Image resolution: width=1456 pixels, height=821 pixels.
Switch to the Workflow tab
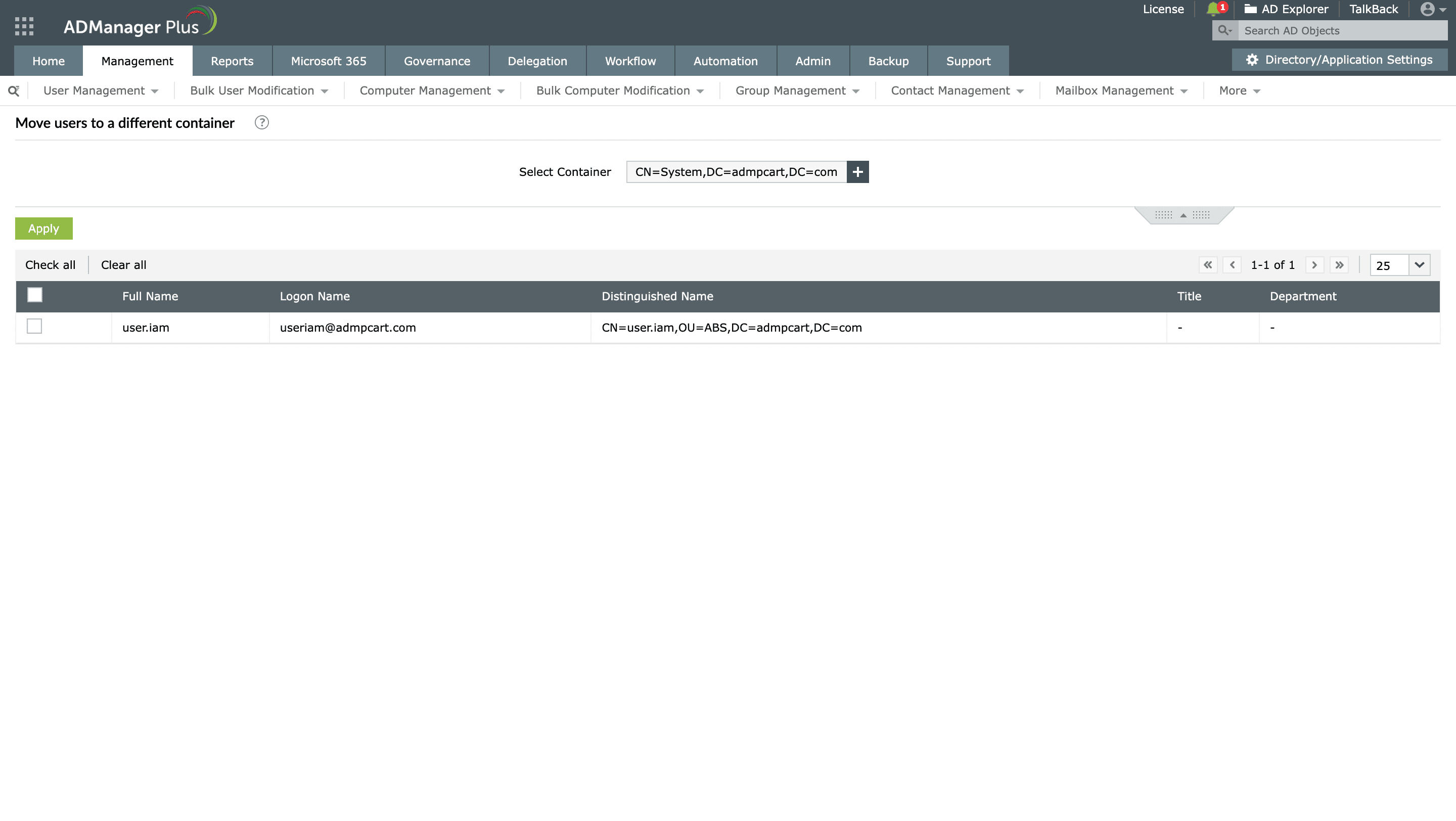[630, 61]
